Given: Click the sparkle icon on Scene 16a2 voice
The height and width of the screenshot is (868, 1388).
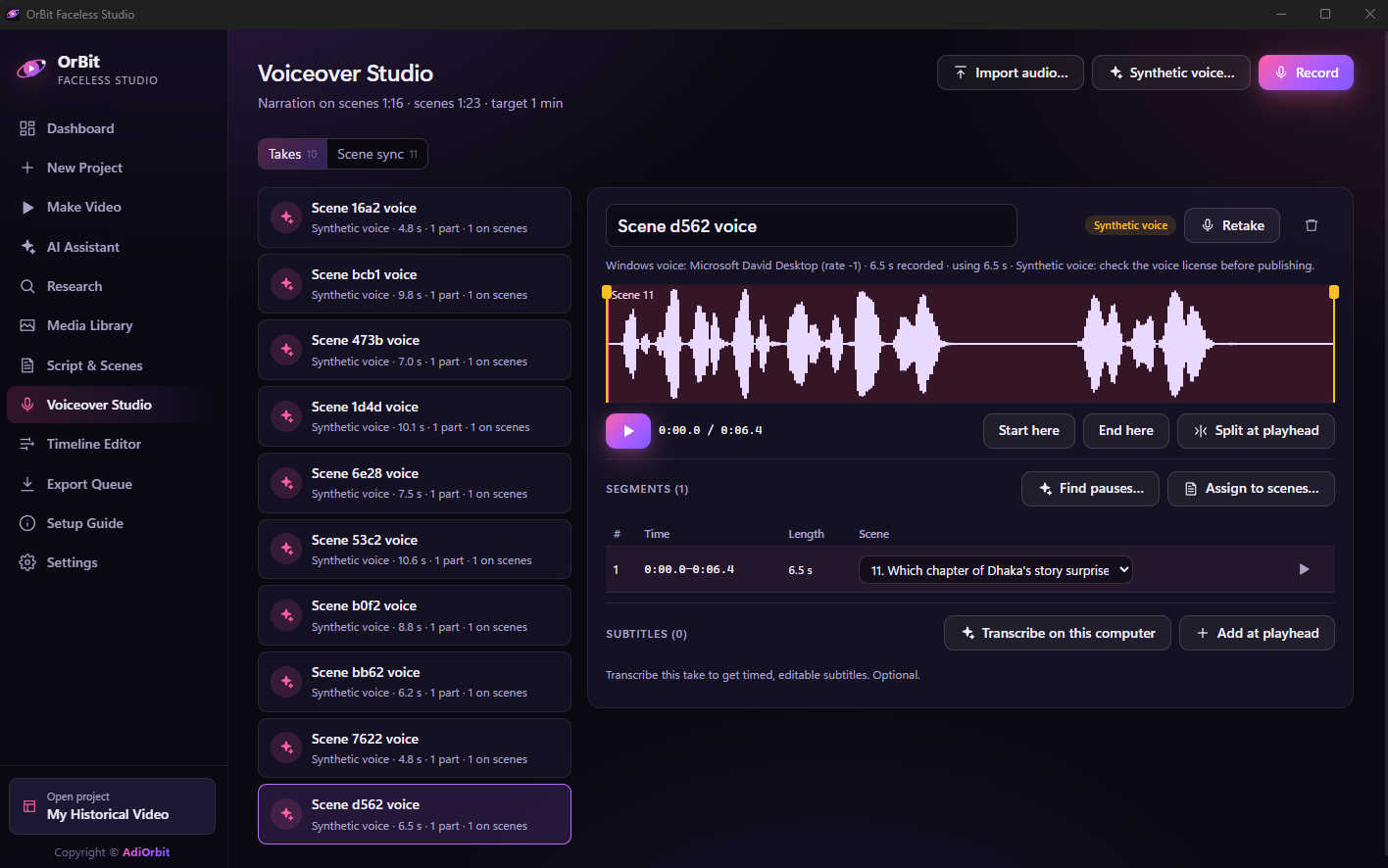Looking at the screenshot, I should (287, 217).
